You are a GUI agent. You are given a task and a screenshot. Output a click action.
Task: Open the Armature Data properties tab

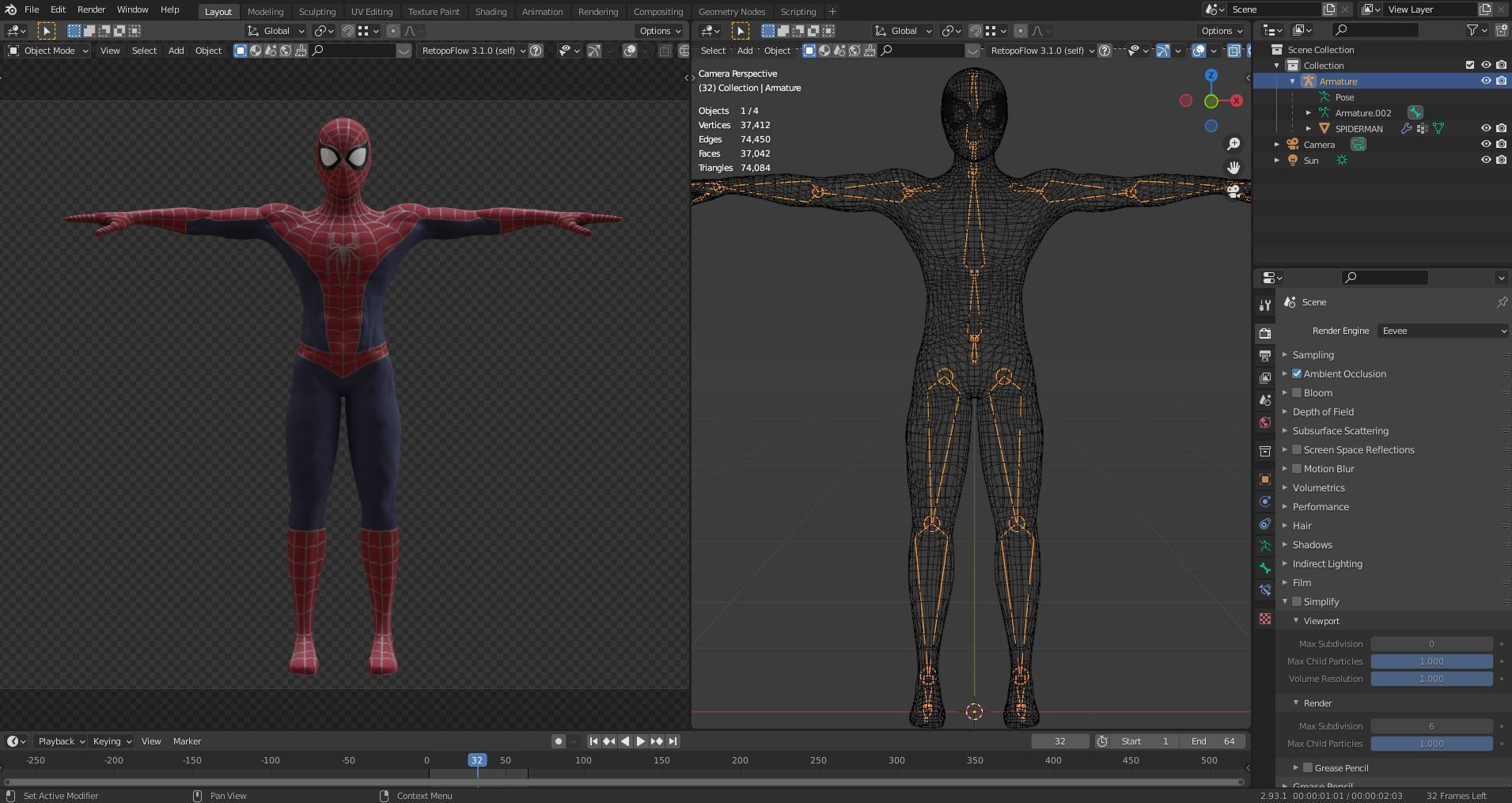click(1265, 545)
